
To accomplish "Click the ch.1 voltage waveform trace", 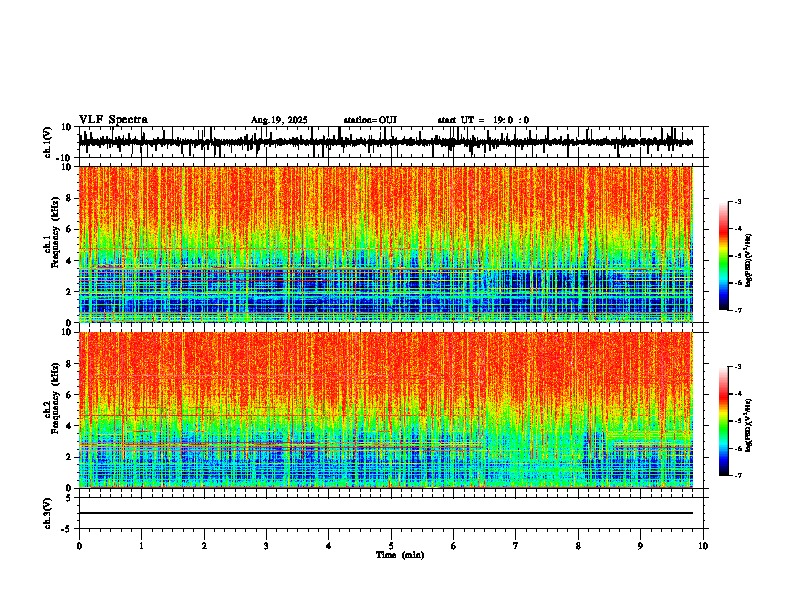I will [386, 142].
